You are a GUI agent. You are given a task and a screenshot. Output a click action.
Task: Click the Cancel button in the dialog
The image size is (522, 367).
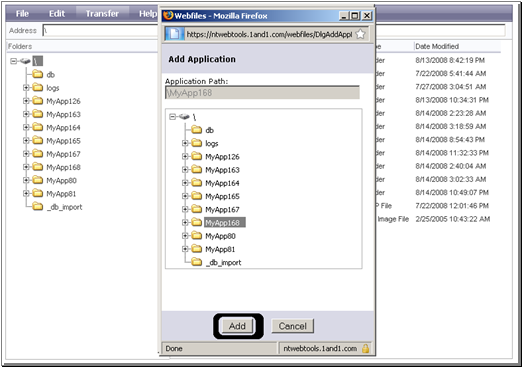click(292, 326)
